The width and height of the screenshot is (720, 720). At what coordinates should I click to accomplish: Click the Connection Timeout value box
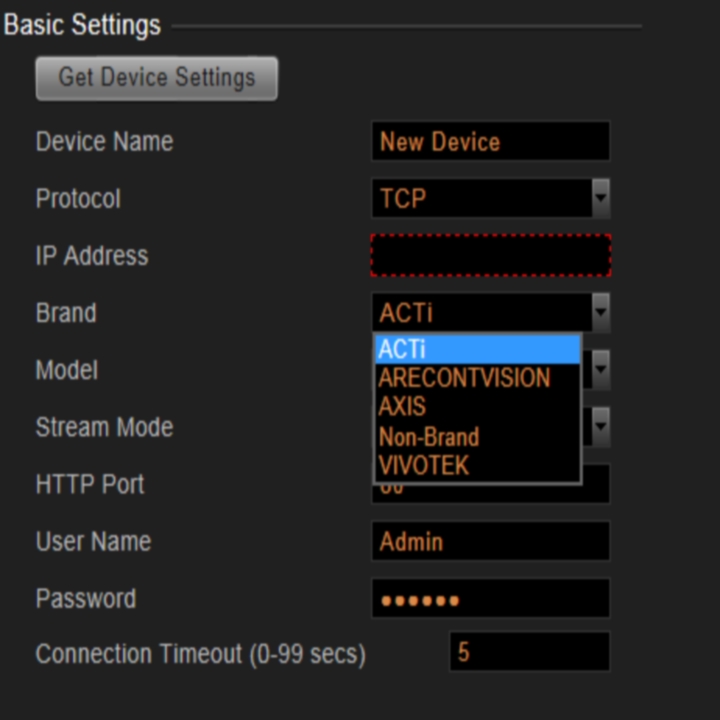tap(529, 653)
